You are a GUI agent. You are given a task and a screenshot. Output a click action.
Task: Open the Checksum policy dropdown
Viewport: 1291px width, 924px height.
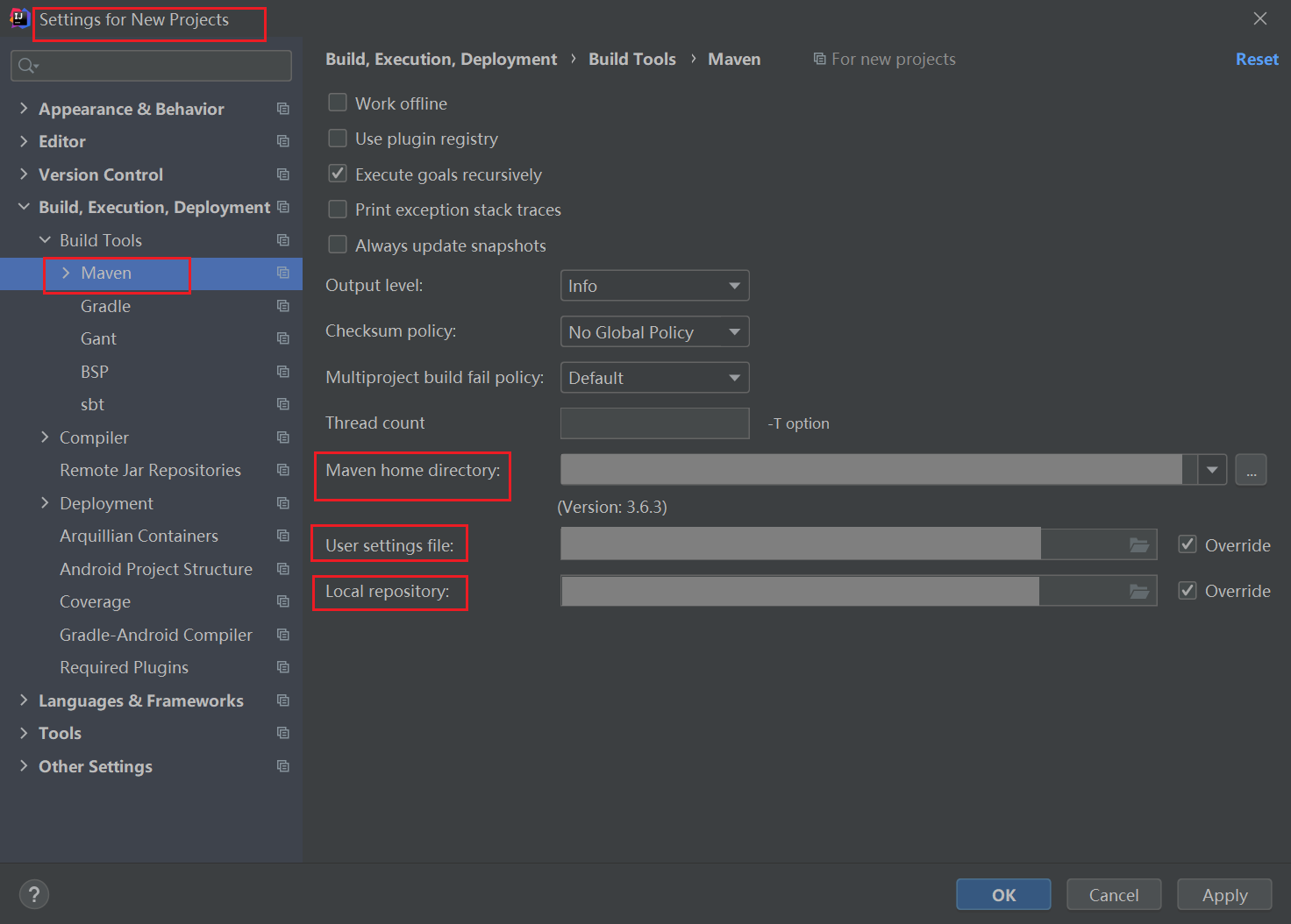click(x=654, y=332)
